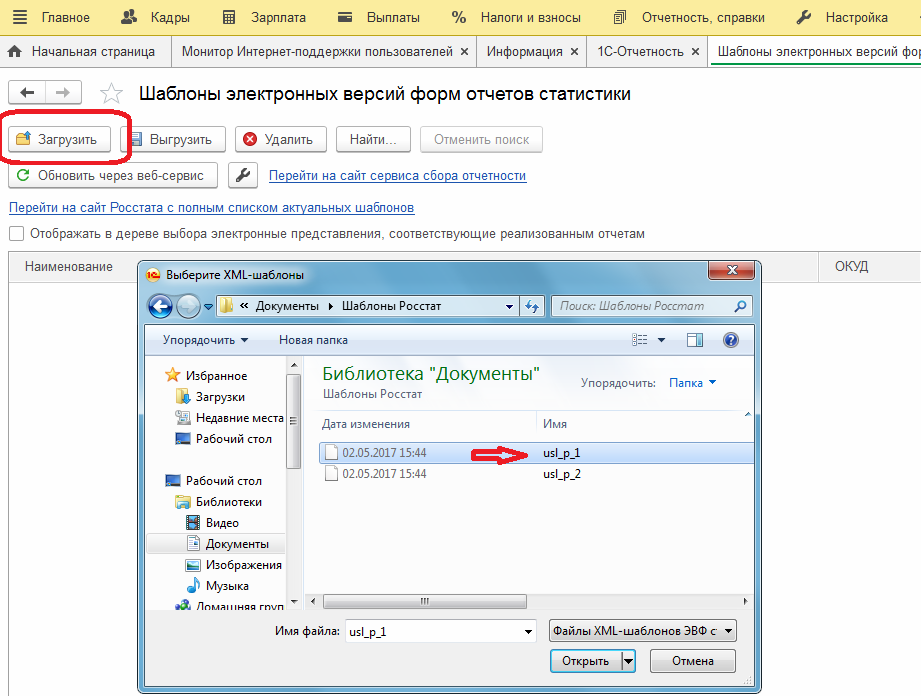Go back with the left arrow button
This screenshot has width=921, height=696.
point(27,93)
